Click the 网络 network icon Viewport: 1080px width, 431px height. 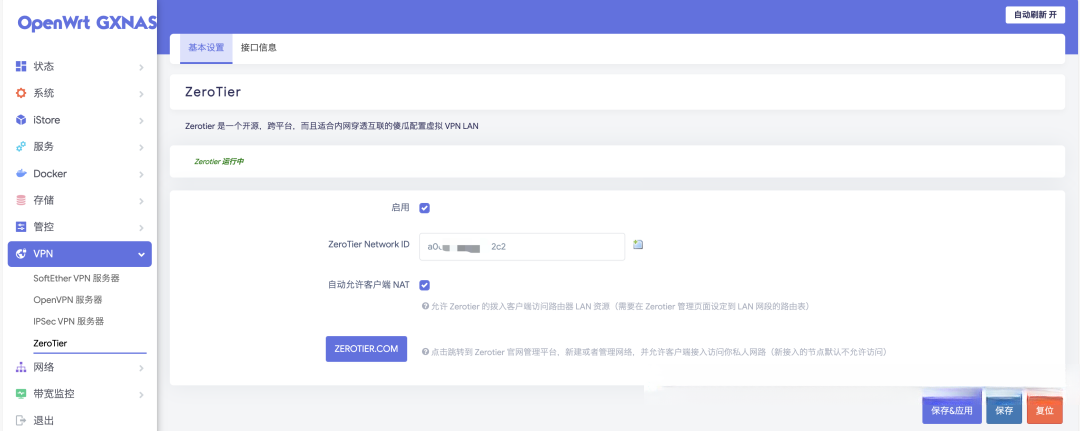[21, 368]
